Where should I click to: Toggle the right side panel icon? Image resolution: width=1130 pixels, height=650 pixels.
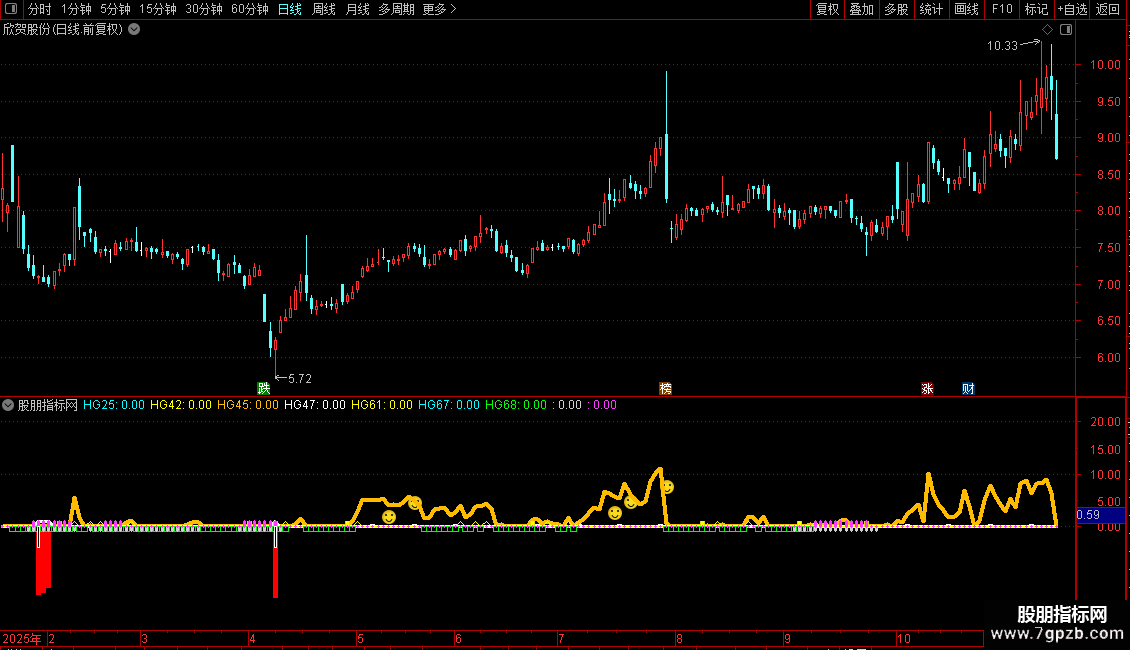coord(1066,30)
